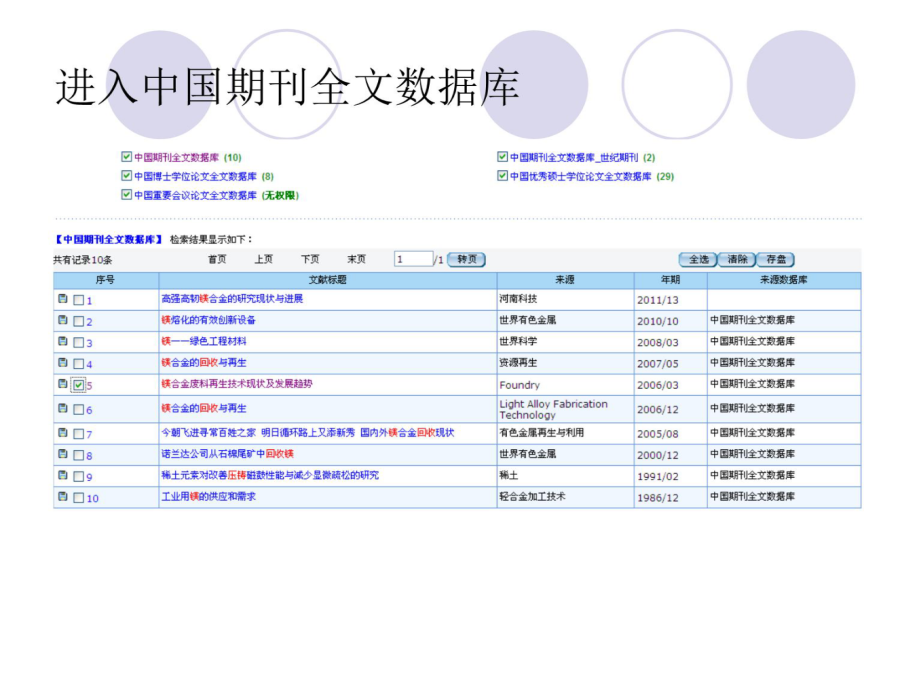Uncheck the checkbox for record 5
The height and width of the screenshot is (675, 900).
79,385
